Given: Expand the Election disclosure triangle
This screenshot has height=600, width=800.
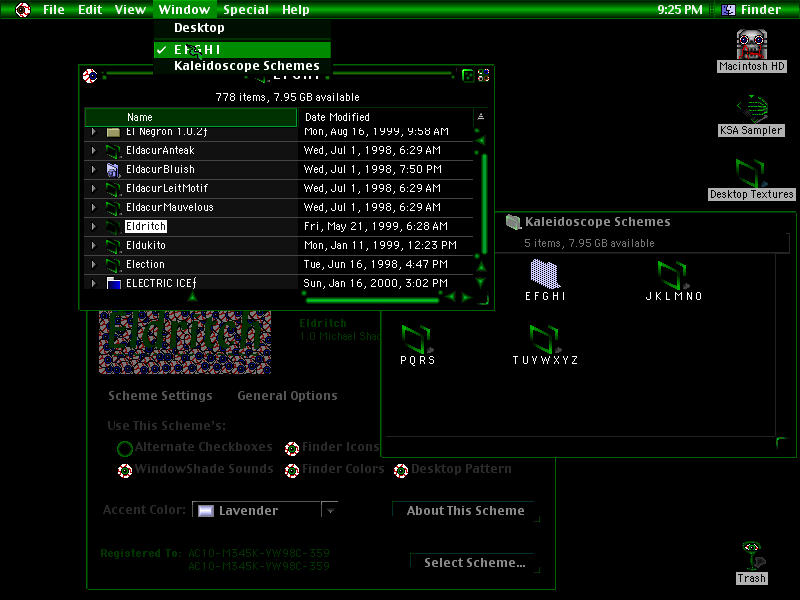Looking at the screenshot, I should pos(93,264).
